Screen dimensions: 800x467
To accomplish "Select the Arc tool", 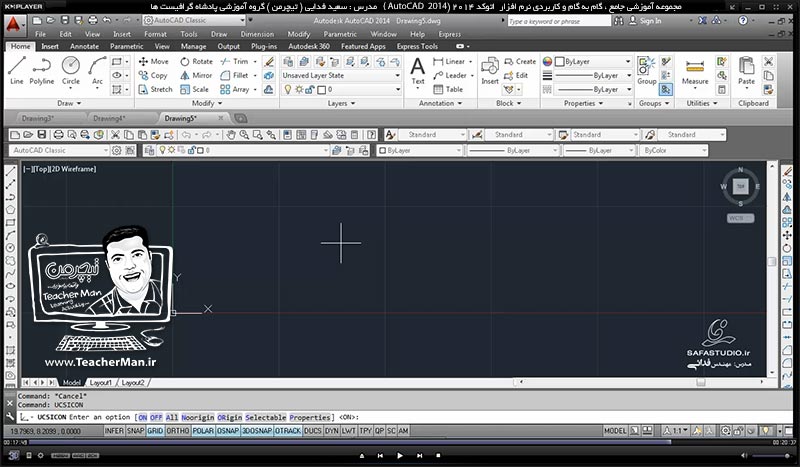I will [x=97, y=70].
